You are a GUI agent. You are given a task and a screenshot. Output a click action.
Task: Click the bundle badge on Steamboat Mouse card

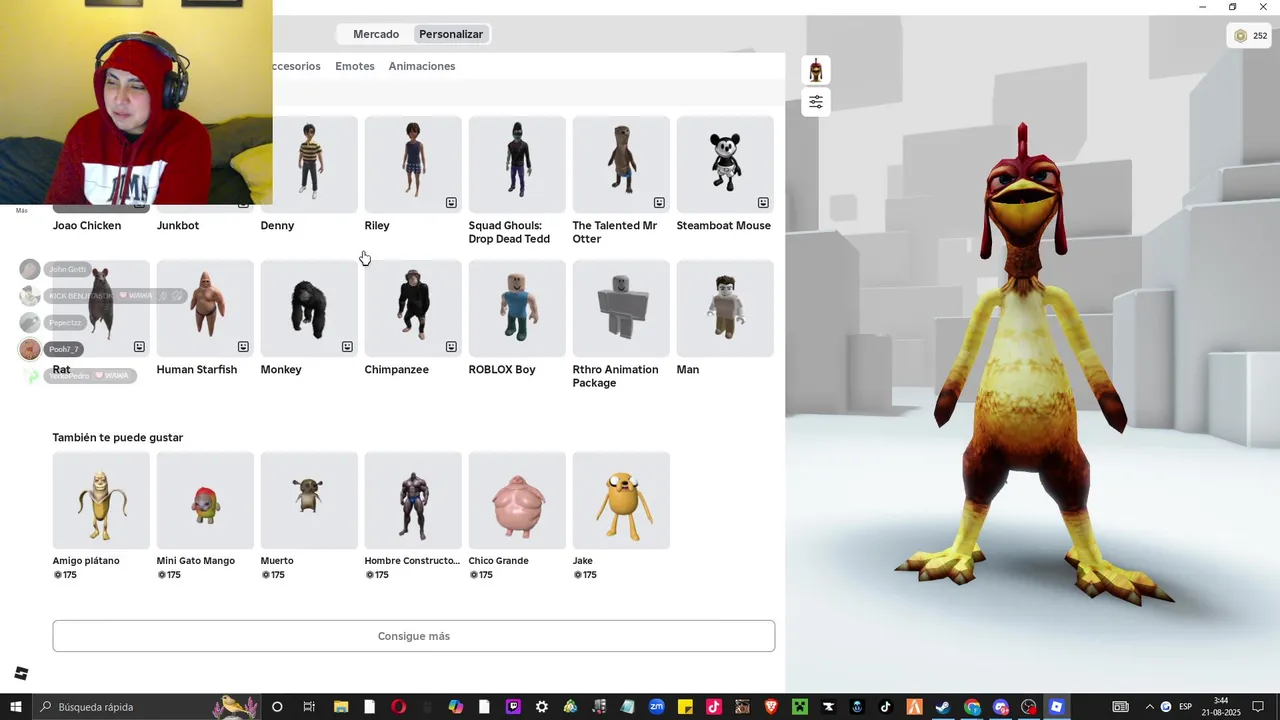tap(763, 203)
